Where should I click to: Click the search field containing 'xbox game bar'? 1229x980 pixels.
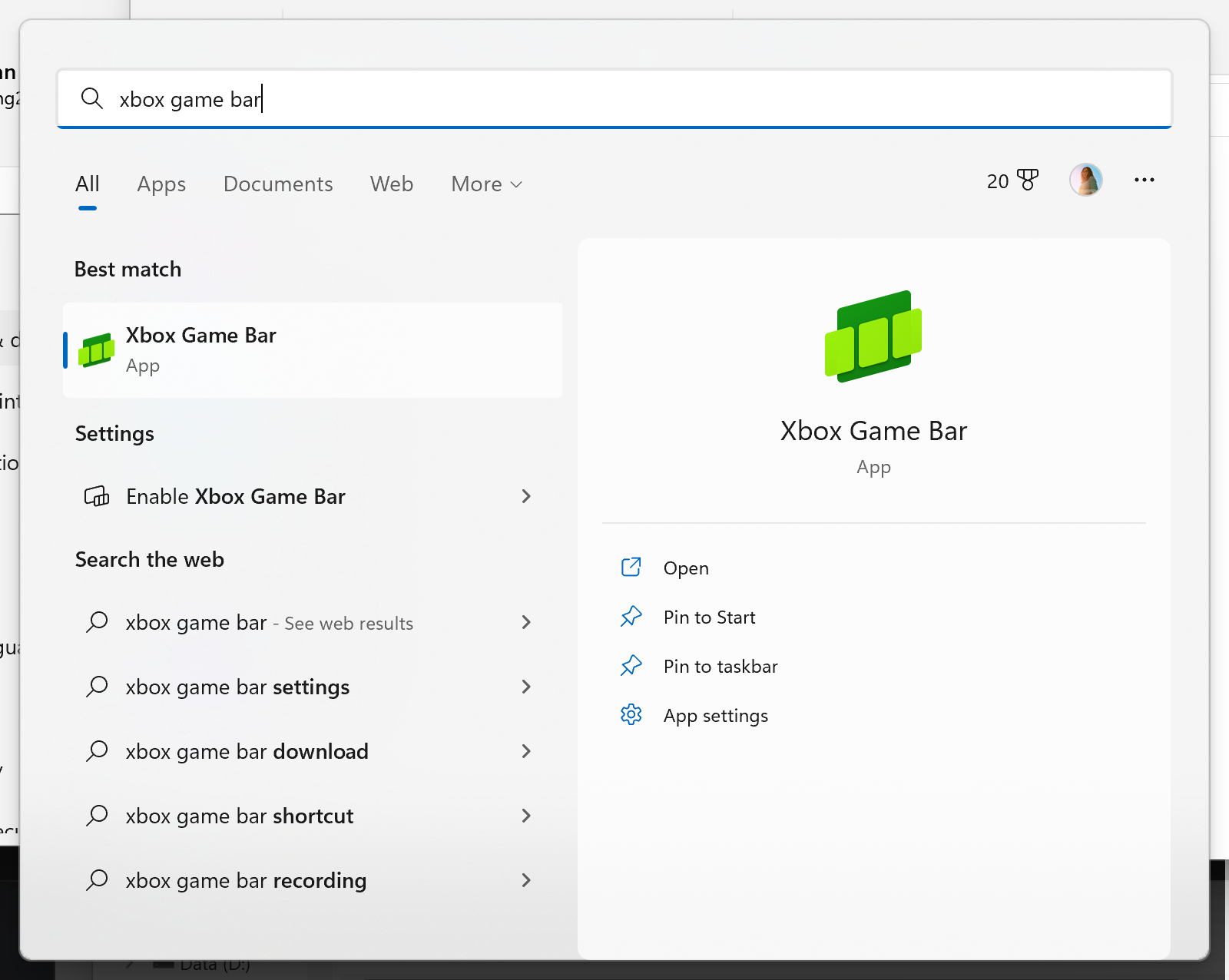pyautogui.click(x=614, y=99)
